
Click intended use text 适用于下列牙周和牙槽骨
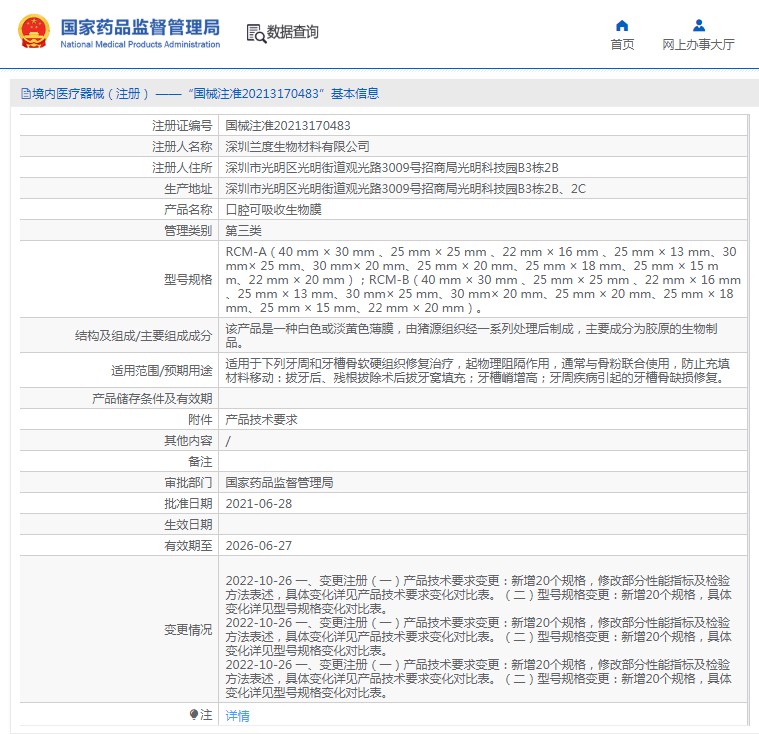click(x=477, y=370)
